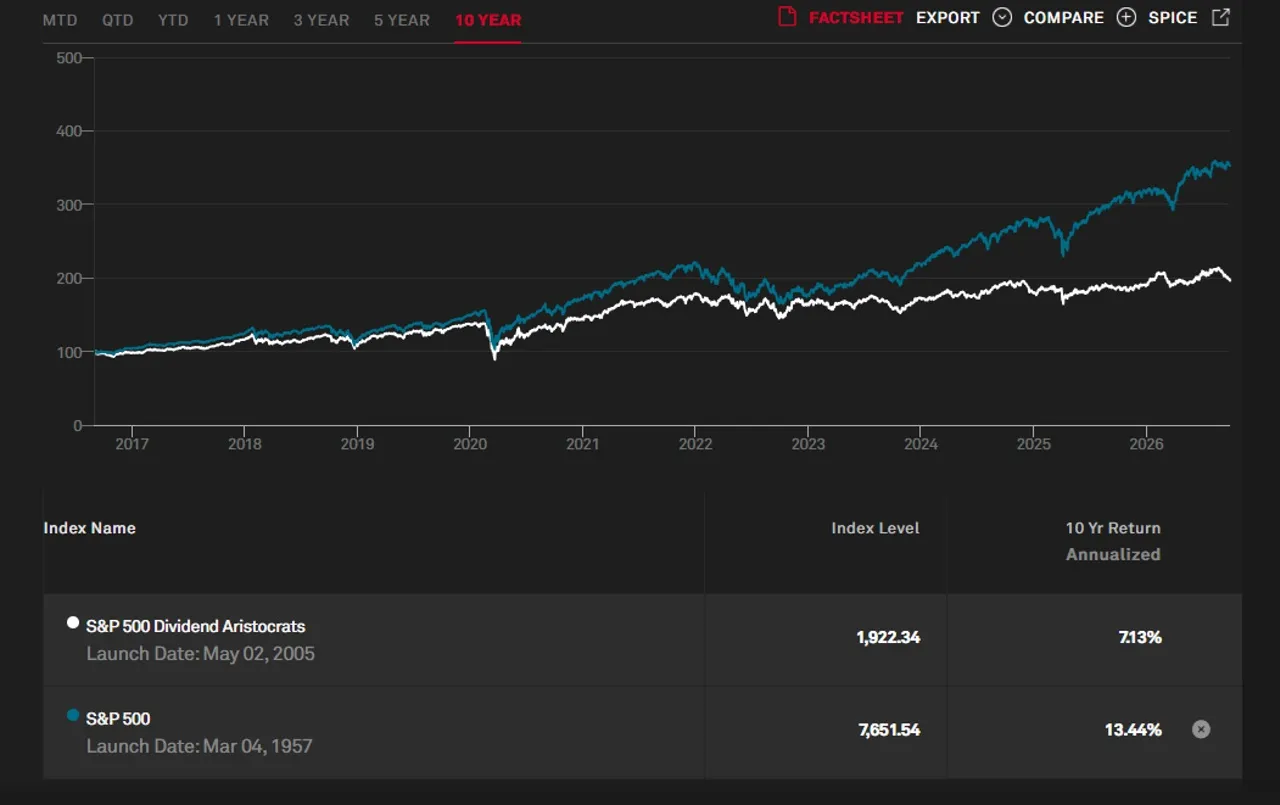Click the white dot for Dividend Aristocrats

coord(72,623)
